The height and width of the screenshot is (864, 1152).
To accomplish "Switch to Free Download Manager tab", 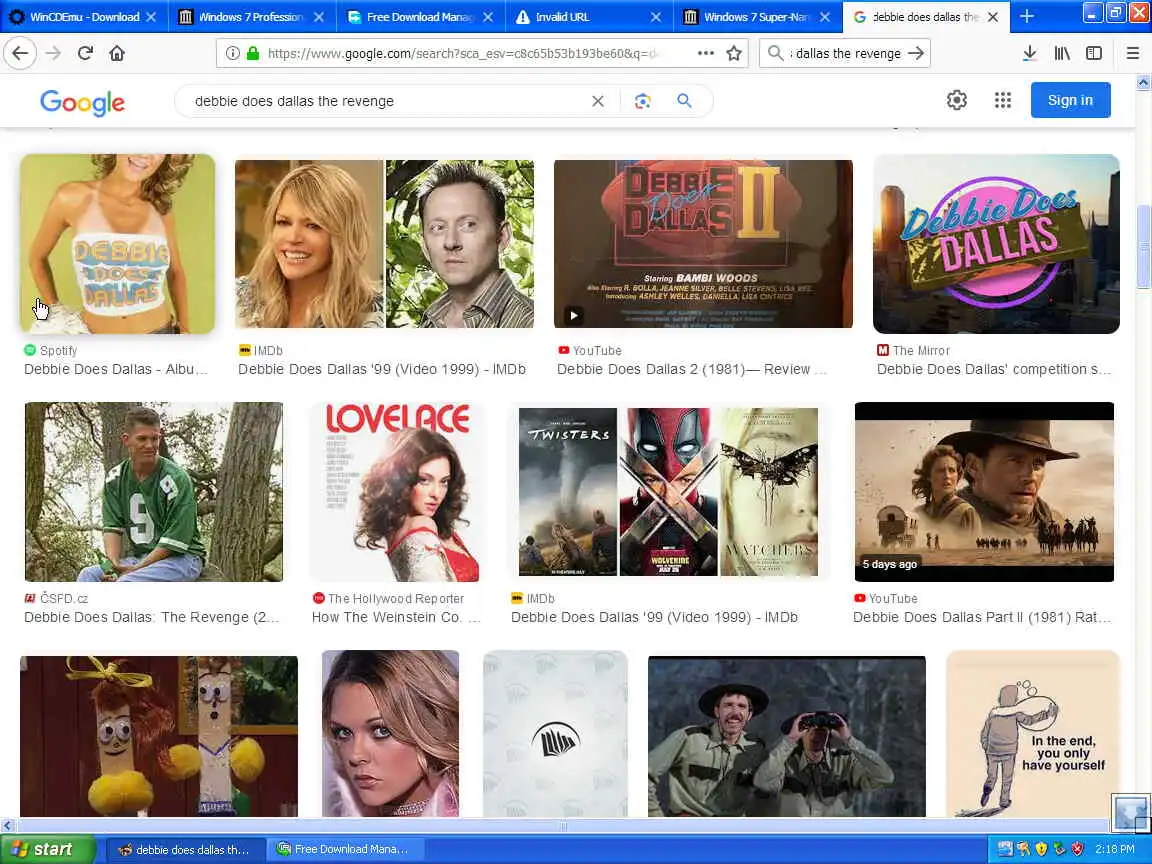I will (420, 16).
